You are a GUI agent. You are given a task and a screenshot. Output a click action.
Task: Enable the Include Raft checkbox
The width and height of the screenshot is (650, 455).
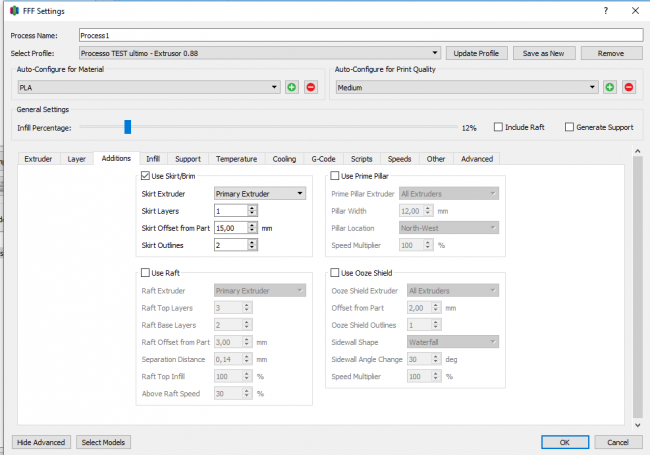pyautogui.click(x=499, y=128)
